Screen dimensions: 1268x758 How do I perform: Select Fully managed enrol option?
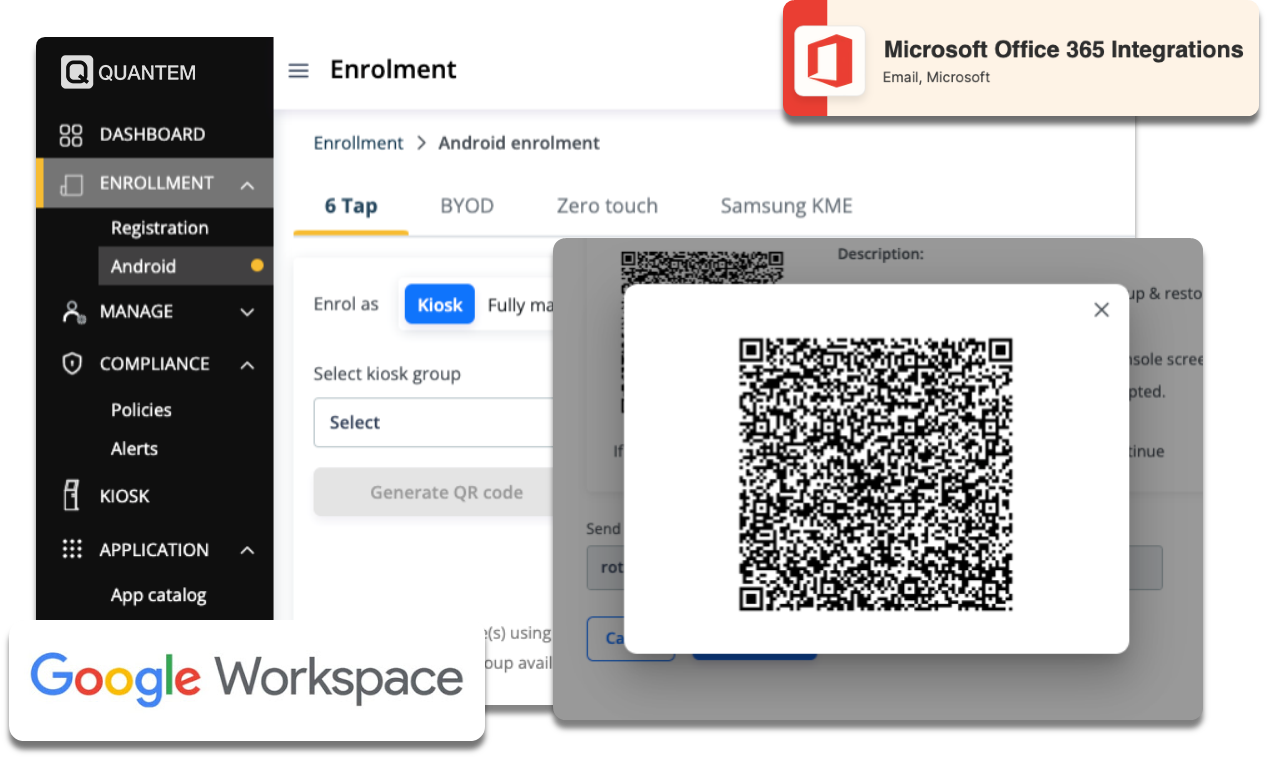click(520, 305)
